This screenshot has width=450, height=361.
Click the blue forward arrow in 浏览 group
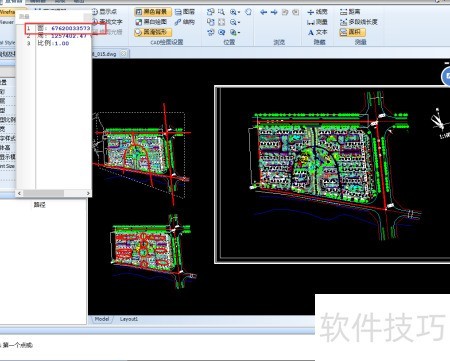[274, 12]
